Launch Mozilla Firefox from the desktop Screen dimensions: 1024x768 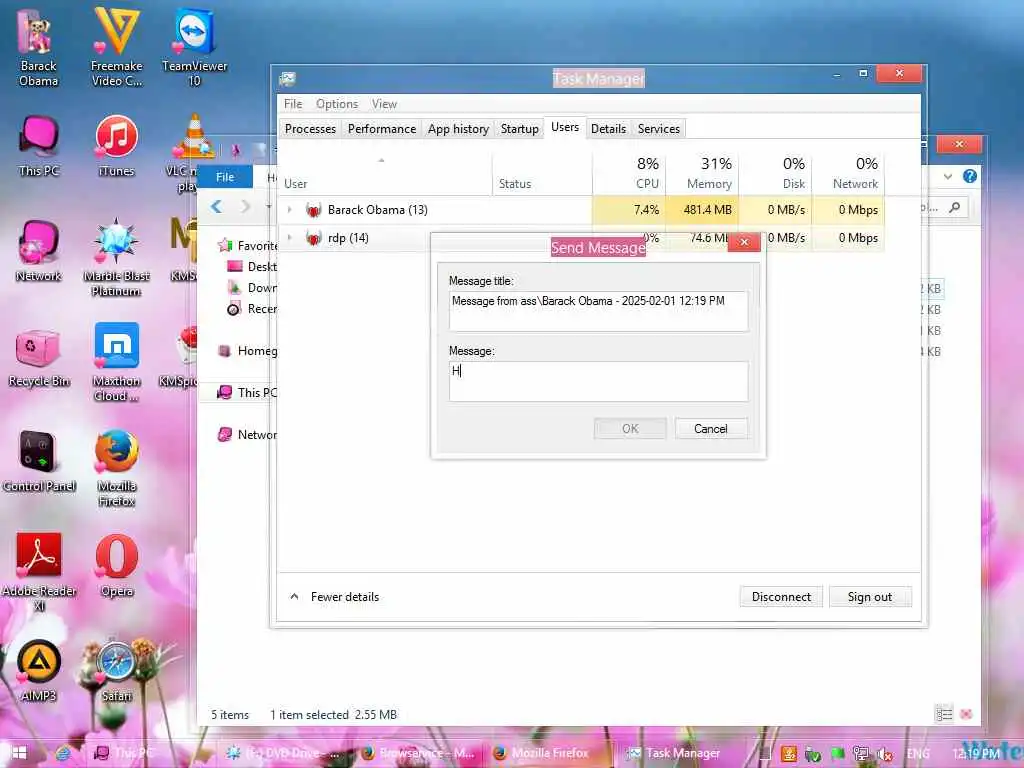[116, 468]
